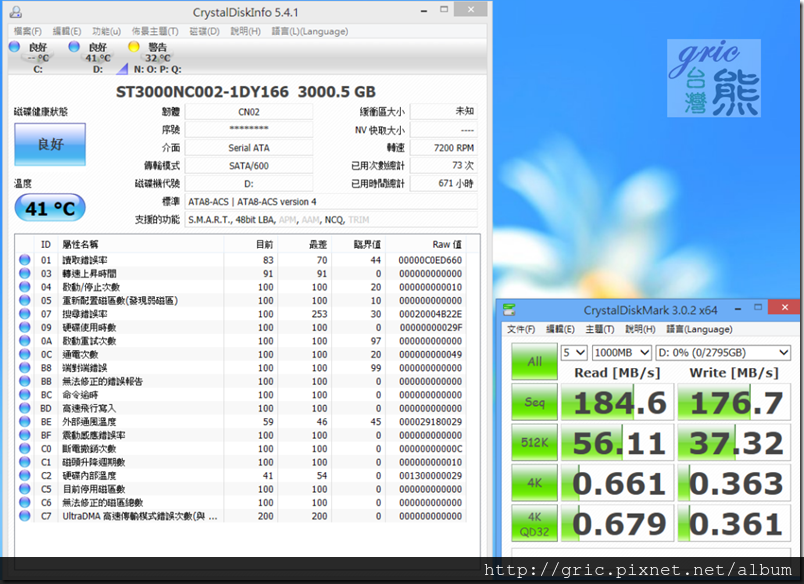The width and height of the screenshot is (804, 584).
Task: Click the 4K QD32 read result 0.679
Action: tap(617, 523)
